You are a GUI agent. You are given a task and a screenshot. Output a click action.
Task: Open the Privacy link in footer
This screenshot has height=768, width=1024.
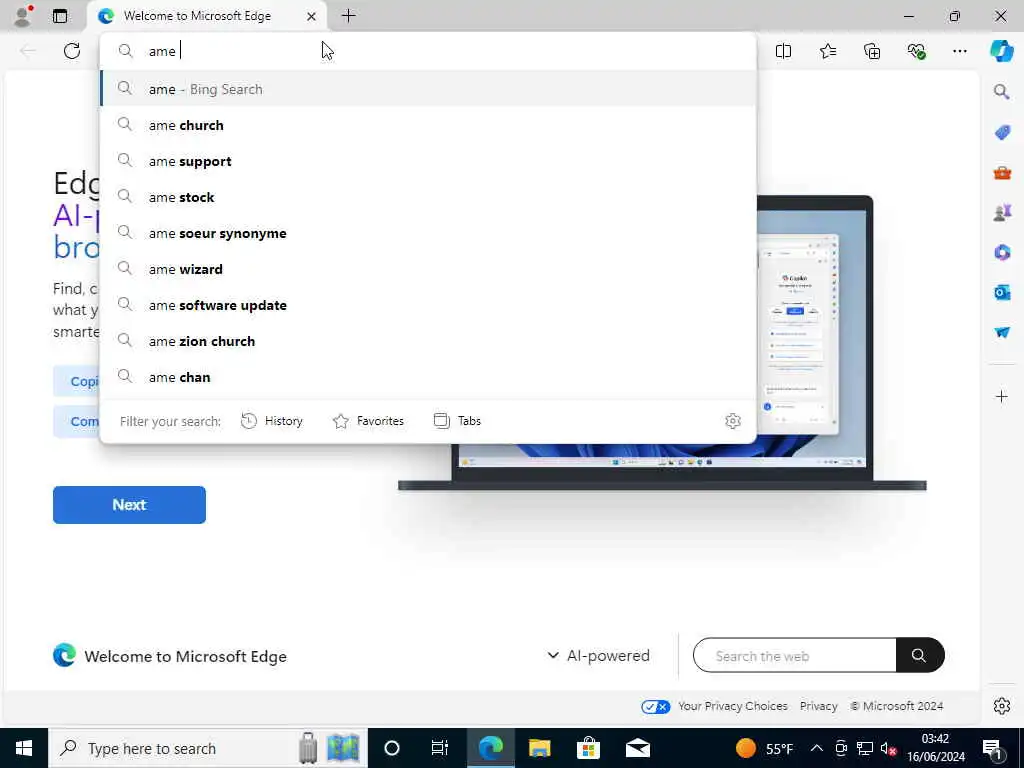click(x=818, y=706)
